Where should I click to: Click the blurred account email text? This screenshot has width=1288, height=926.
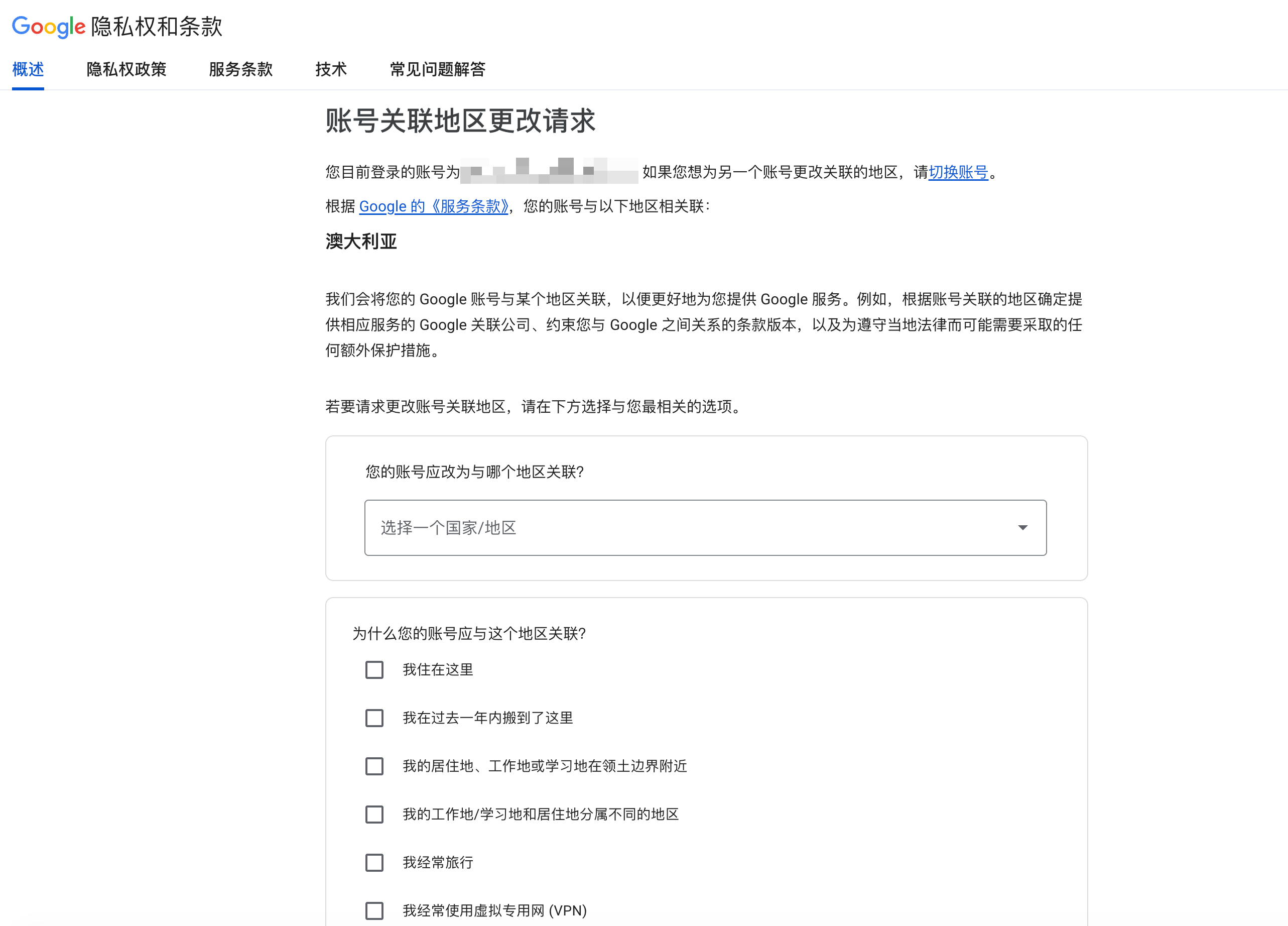549,171
